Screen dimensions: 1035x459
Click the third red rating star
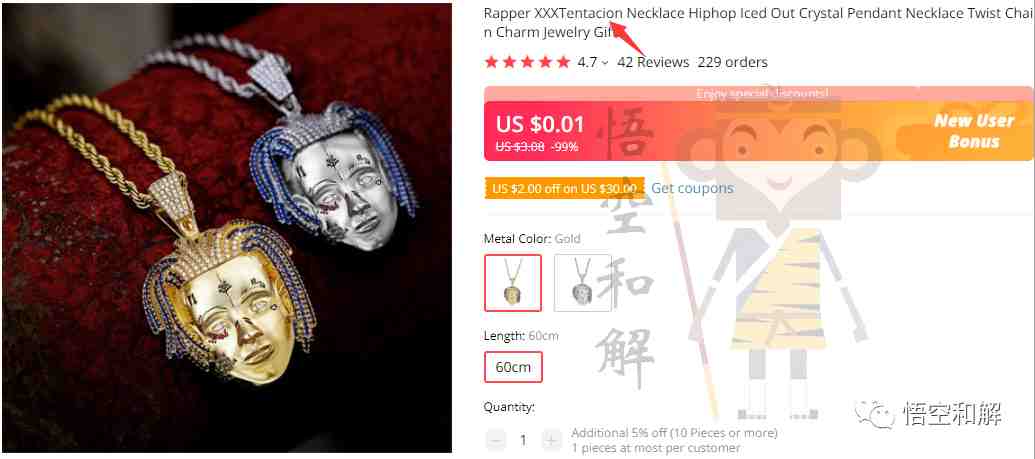coord(527,62)
